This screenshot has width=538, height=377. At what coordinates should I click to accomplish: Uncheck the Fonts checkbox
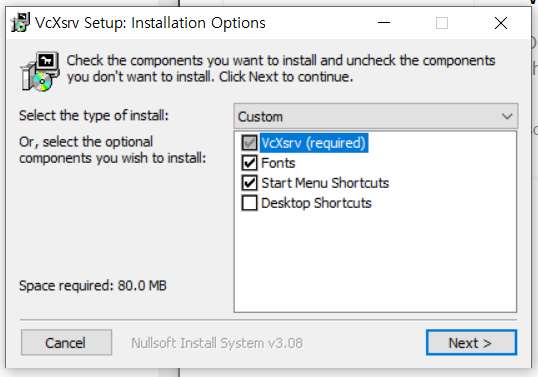click(x=249, y=163)
